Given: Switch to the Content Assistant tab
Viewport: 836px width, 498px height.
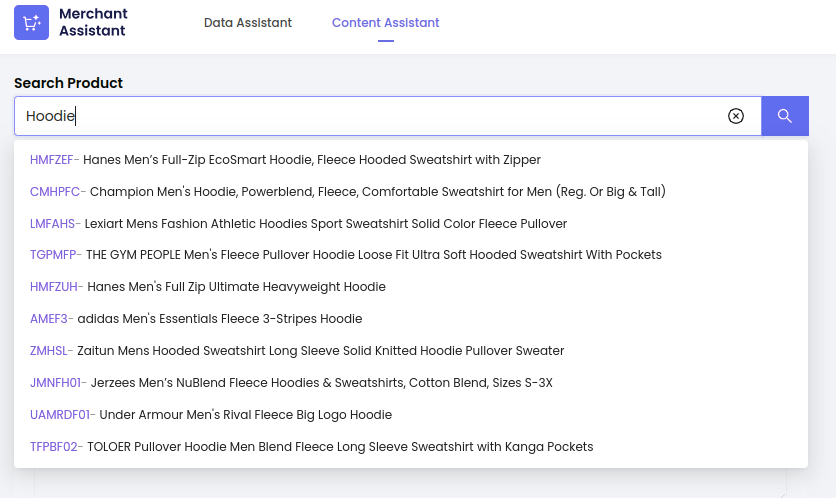Looking at the screenshot, I should click(x=385, y=23).
